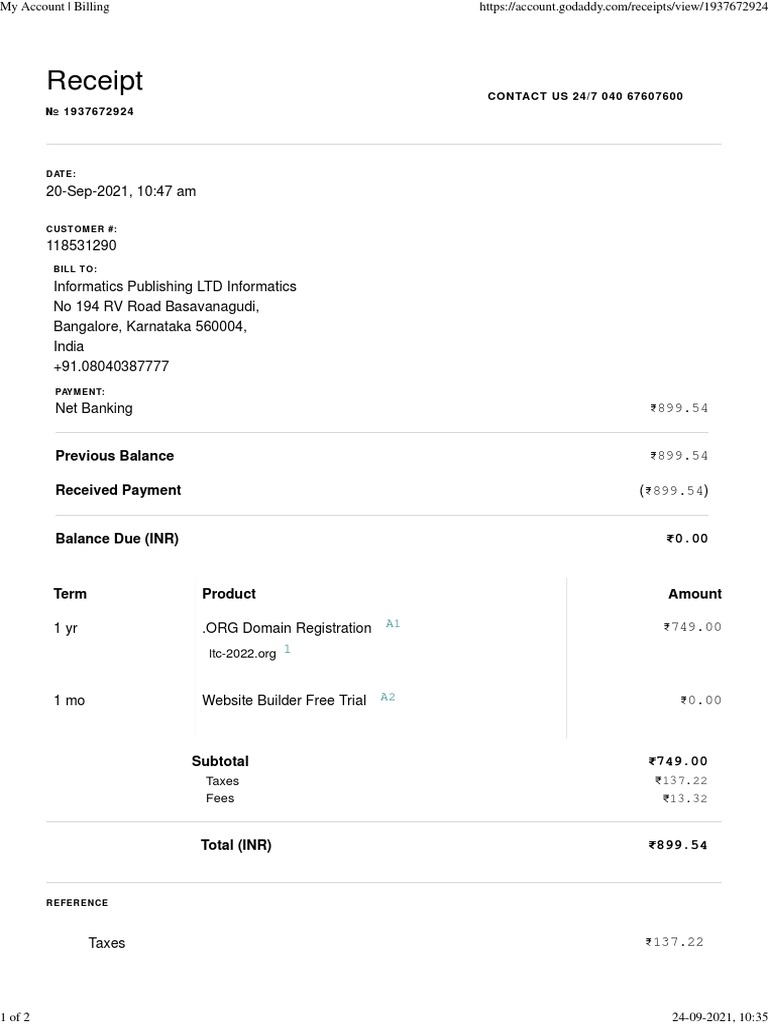Click the customer number 118531290
Image resolution: width=768 pixels, height=1024 pixels.
88,245
